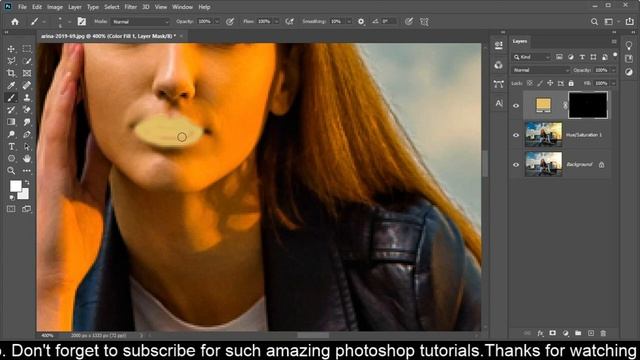Select the Rectangular Marquee tool
Viewport: 640px width, 360px height.
click(27, 49)
